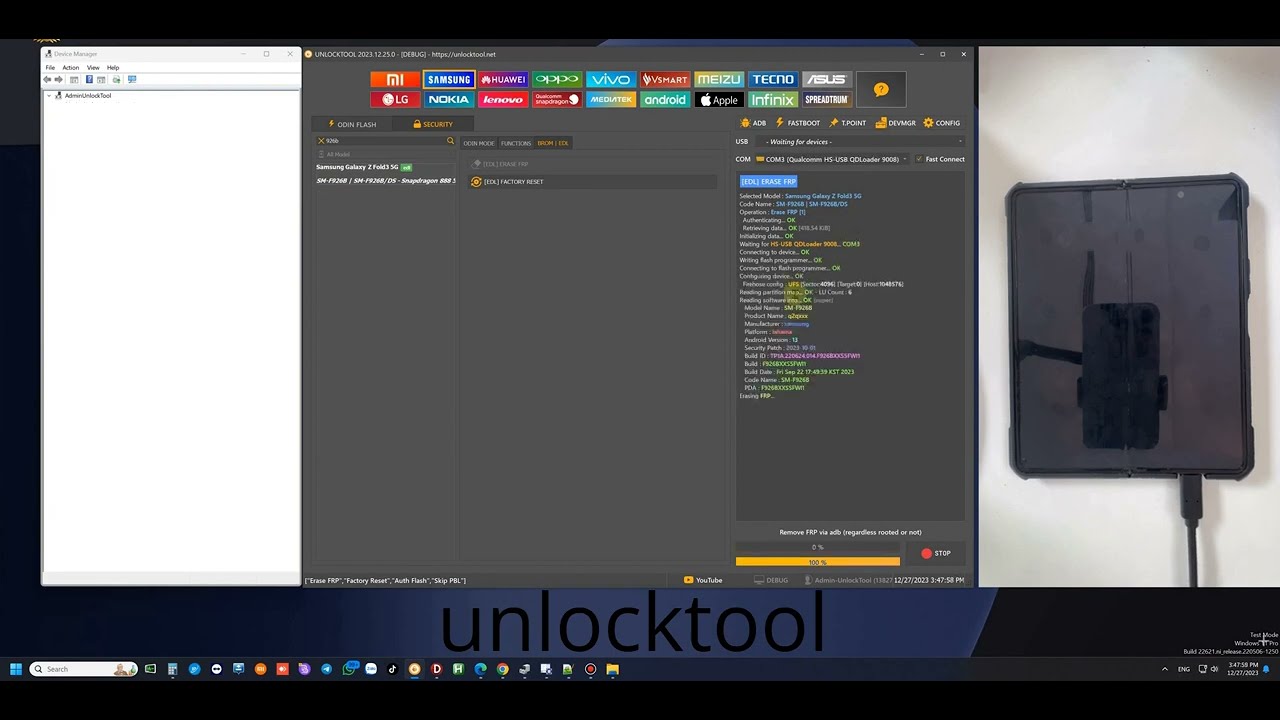The image size is (1280, 720).
Task: Toggle the Fast Connect checkbox
Action: pyautogui.click(x=919, y=159)
